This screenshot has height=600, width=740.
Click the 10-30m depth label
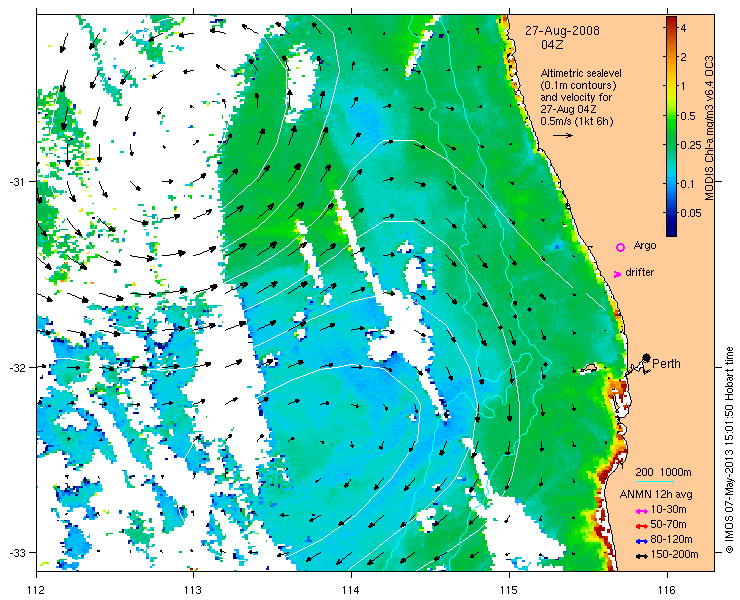coord(668,509)
